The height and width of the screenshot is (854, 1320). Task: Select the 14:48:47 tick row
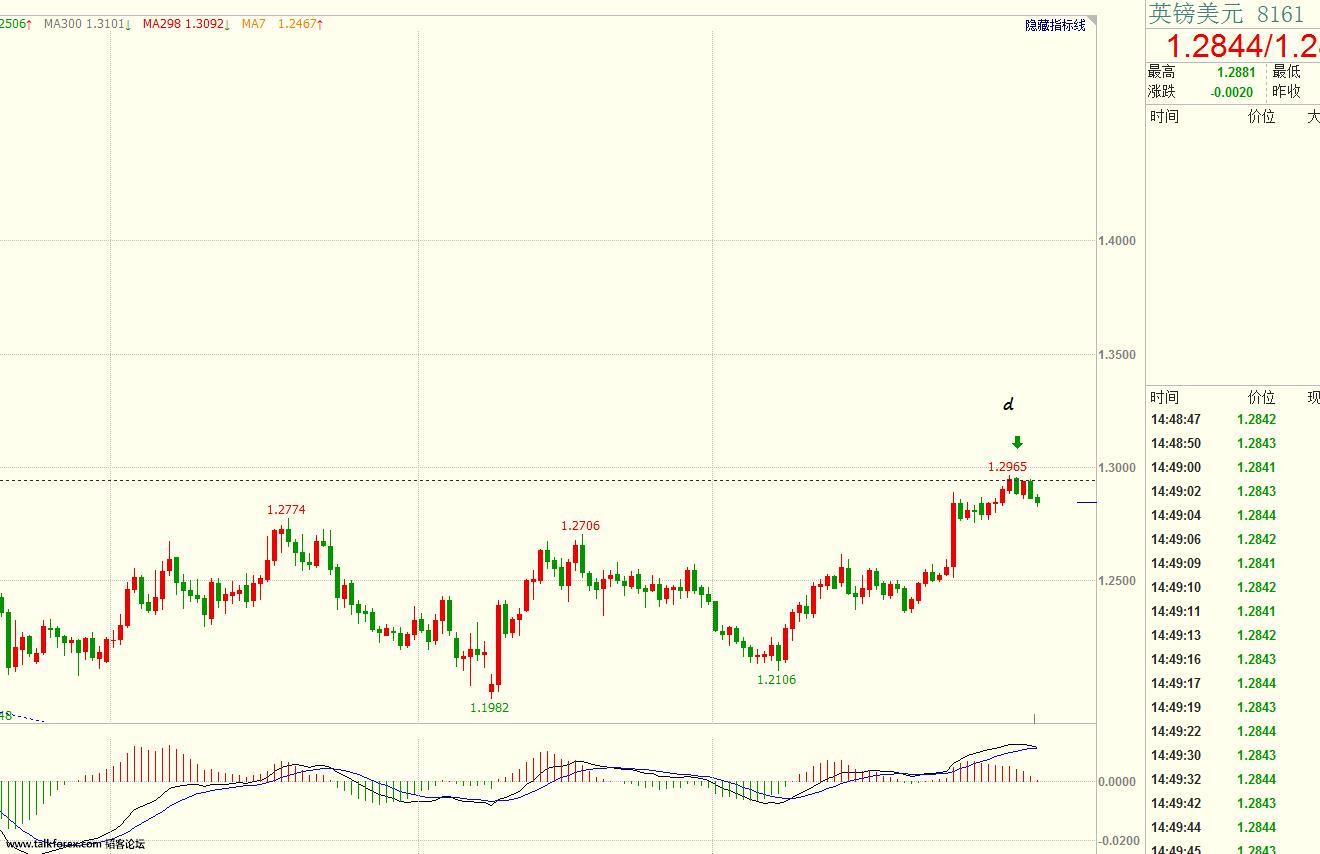click(1233, 420)
